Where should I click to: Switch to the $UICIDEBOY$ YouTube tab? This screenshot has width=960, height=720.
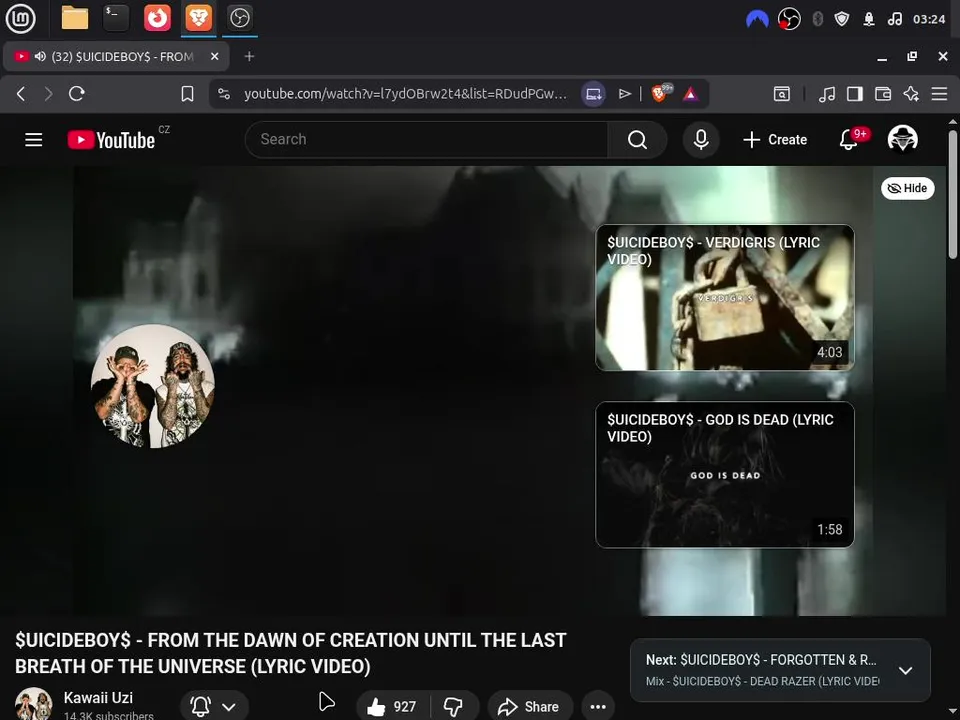pos(116,56)
